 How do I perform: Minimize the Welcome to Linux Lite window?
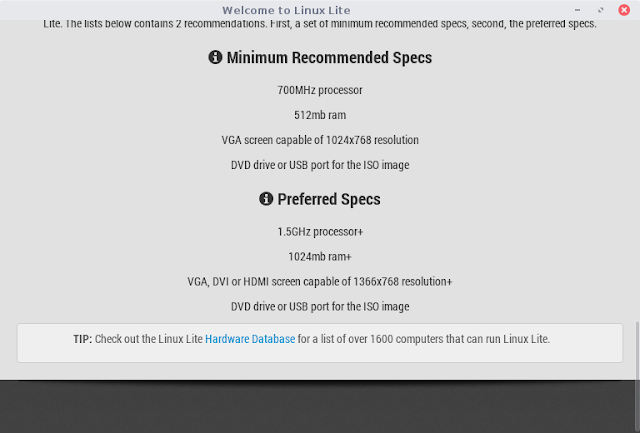point(577,10)
